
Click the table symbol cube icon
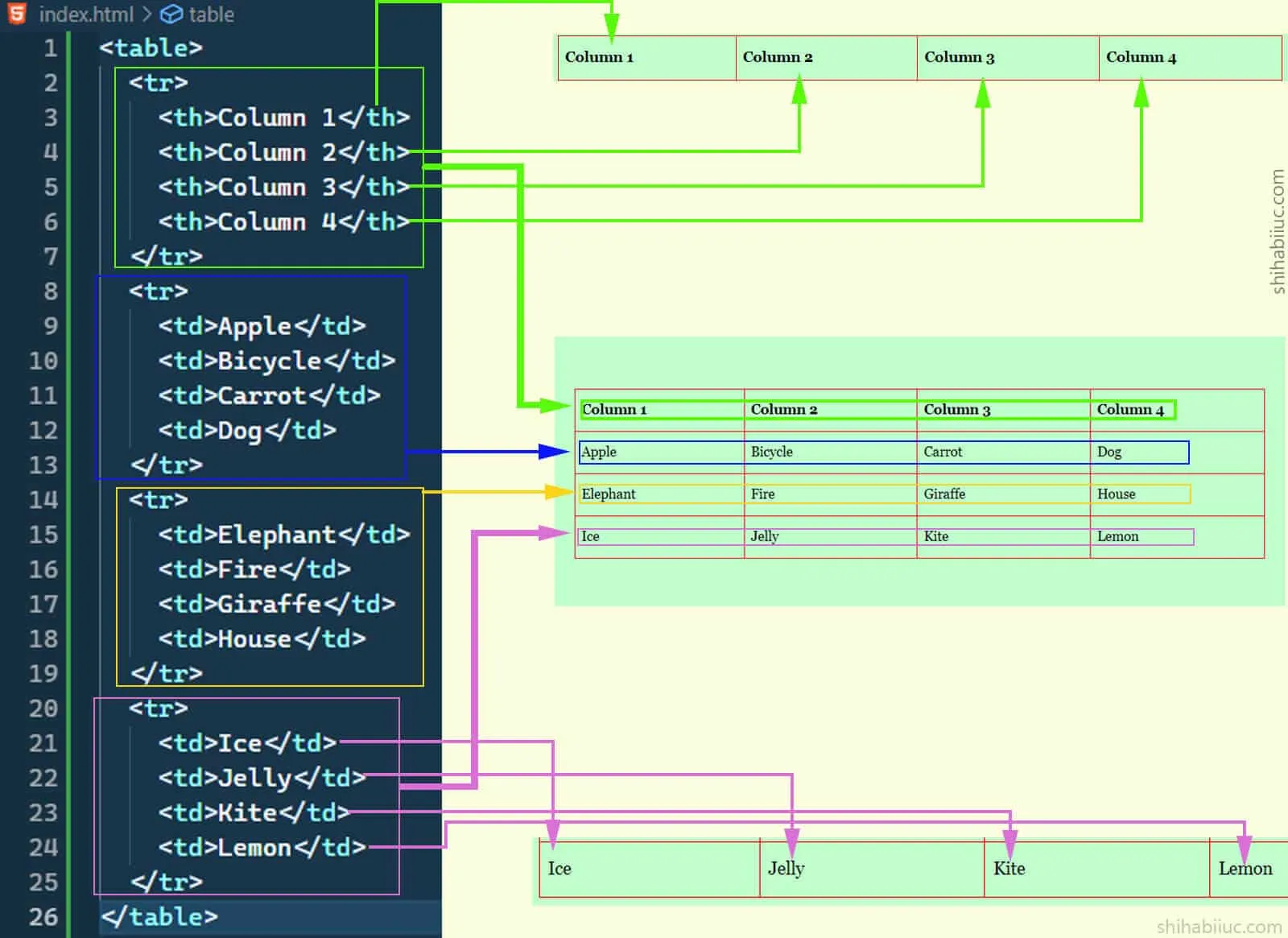(x=171, y=14)
